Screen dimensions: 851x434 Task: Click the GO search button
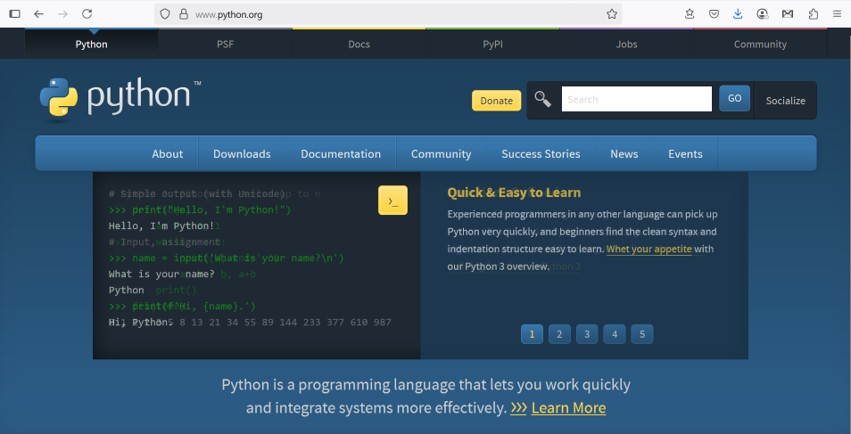(734, 99)
